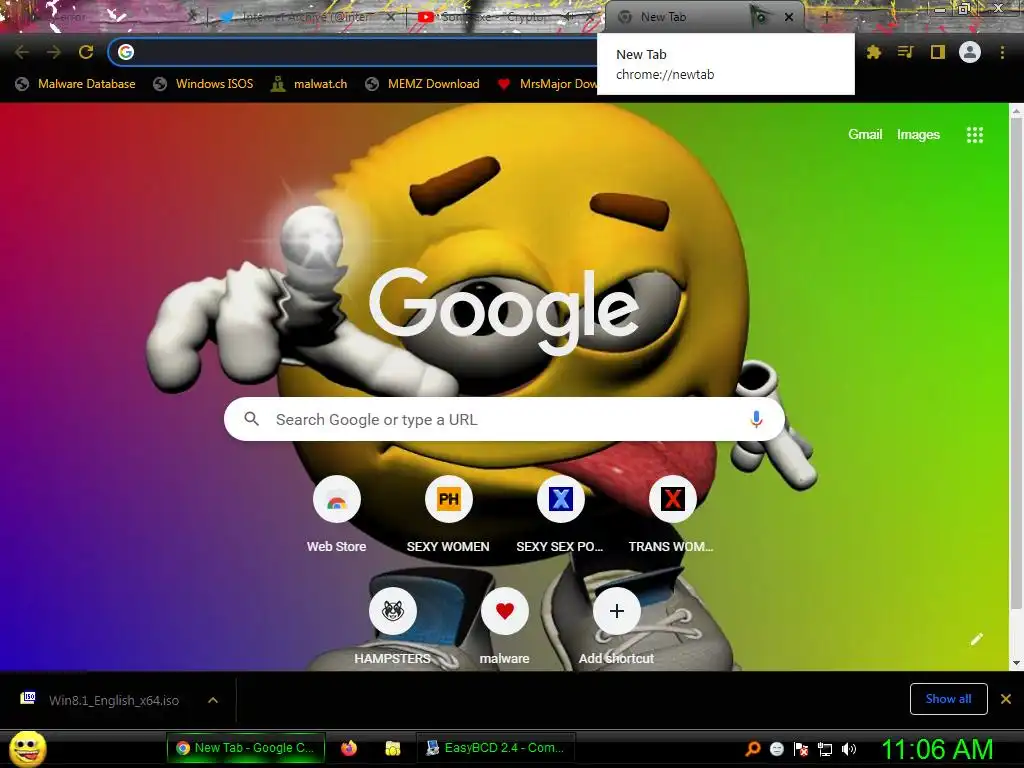Viewport: 1024px width, 768px height.
Task: Open the media controls icon in toolbar
Action: pyautogui.click(x=905, y=52)
